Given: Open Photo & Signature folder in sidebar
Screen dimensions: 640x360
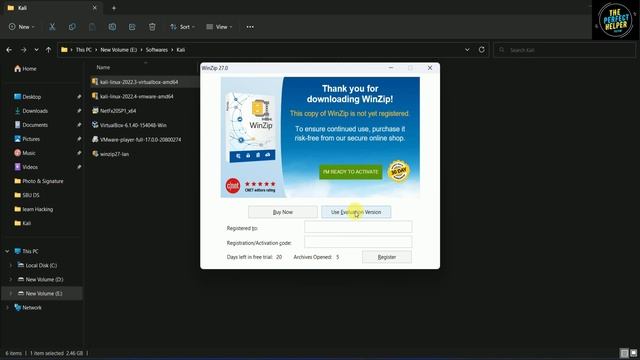Looking at the screenshot, I should 39,181.
